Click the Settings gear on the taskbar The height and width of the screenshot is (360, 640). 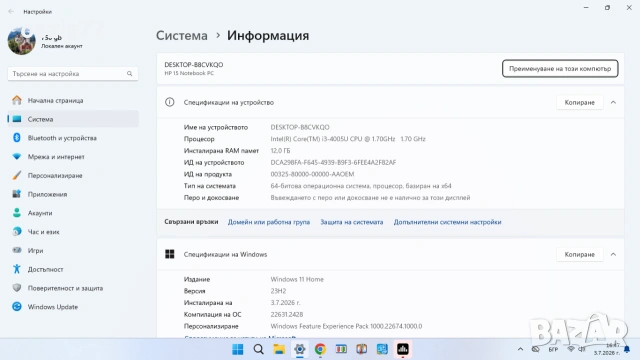(300, 349)
